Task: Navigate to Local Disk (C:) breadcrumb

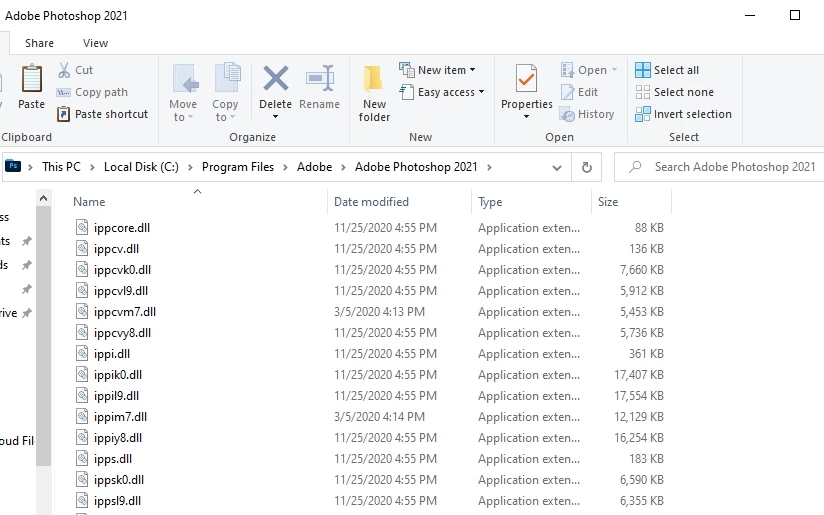Action: coord(141,167)
